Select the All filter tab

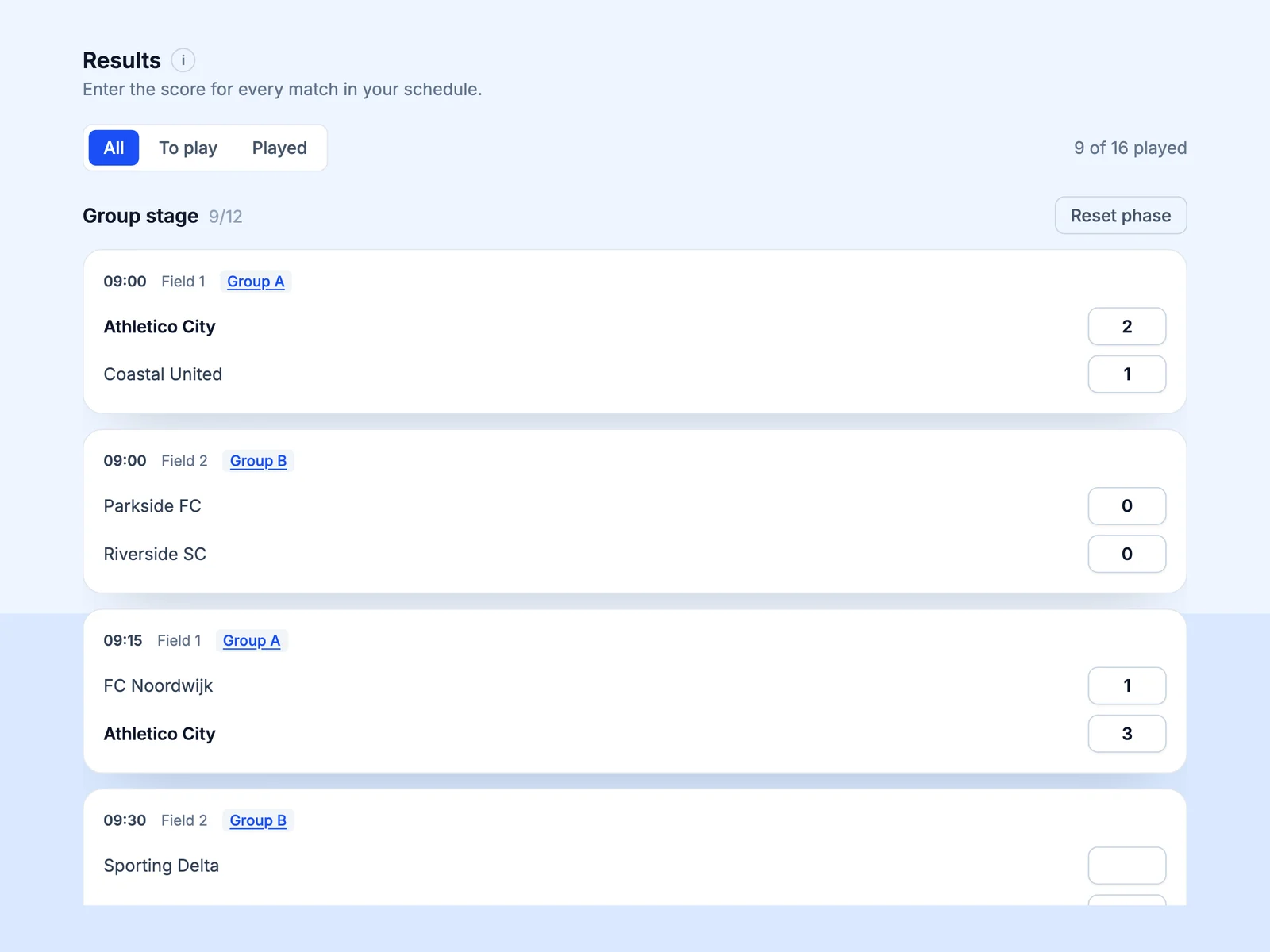point(114,148)
